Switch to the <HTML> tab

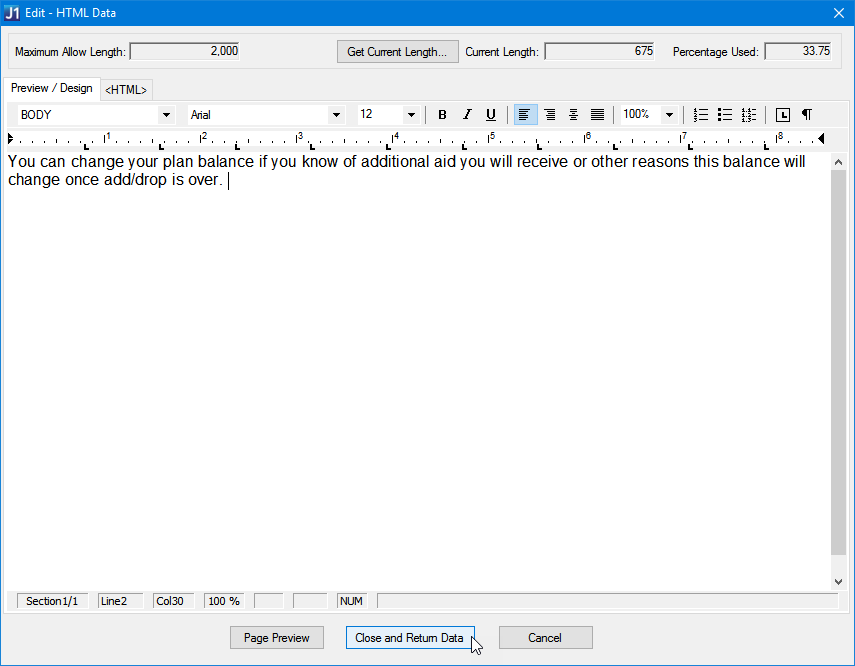tap(126, 90)
